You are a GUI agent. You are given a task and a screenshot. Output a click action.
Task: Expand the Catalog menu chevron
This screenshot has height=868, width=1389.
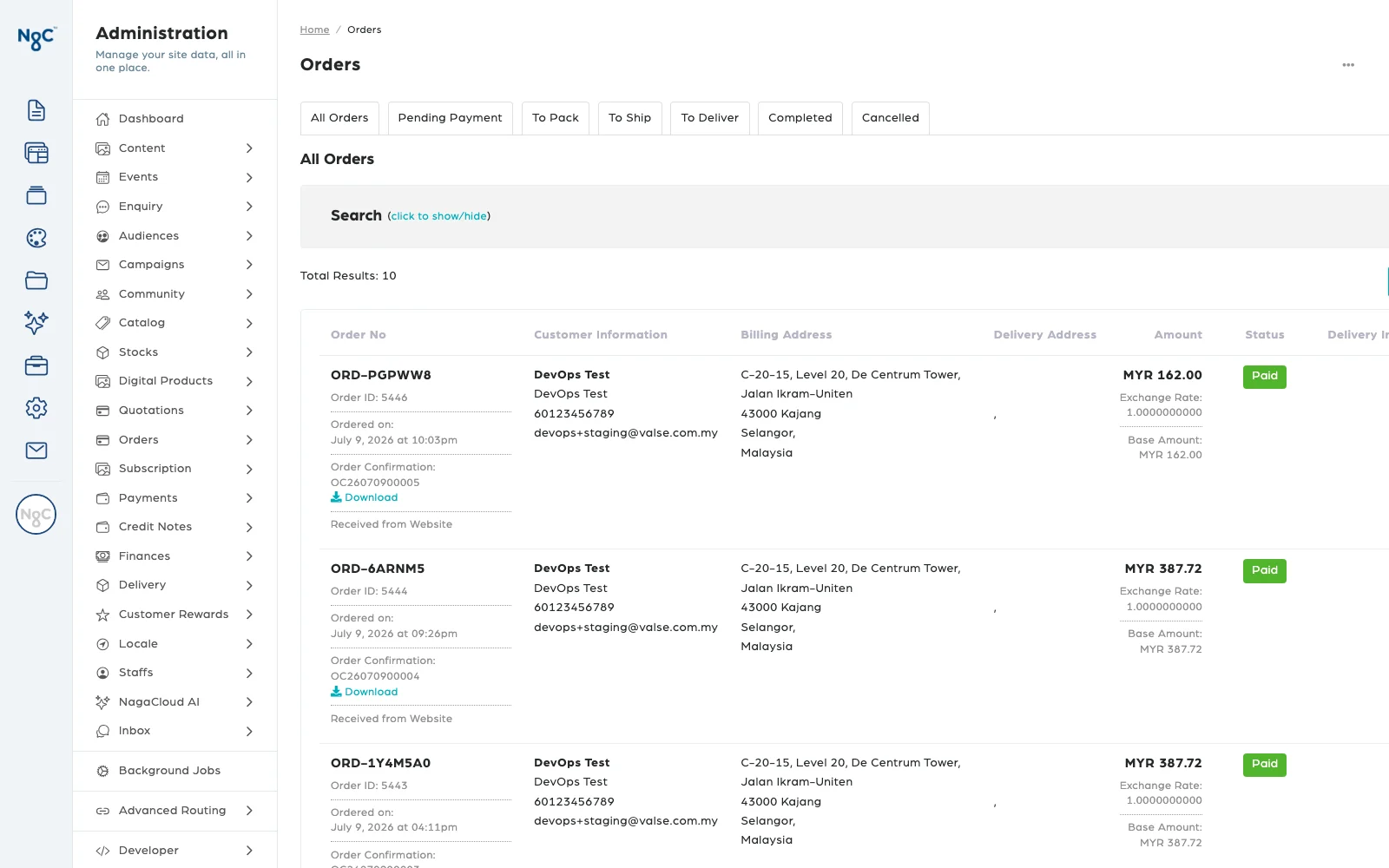point(249,324)
